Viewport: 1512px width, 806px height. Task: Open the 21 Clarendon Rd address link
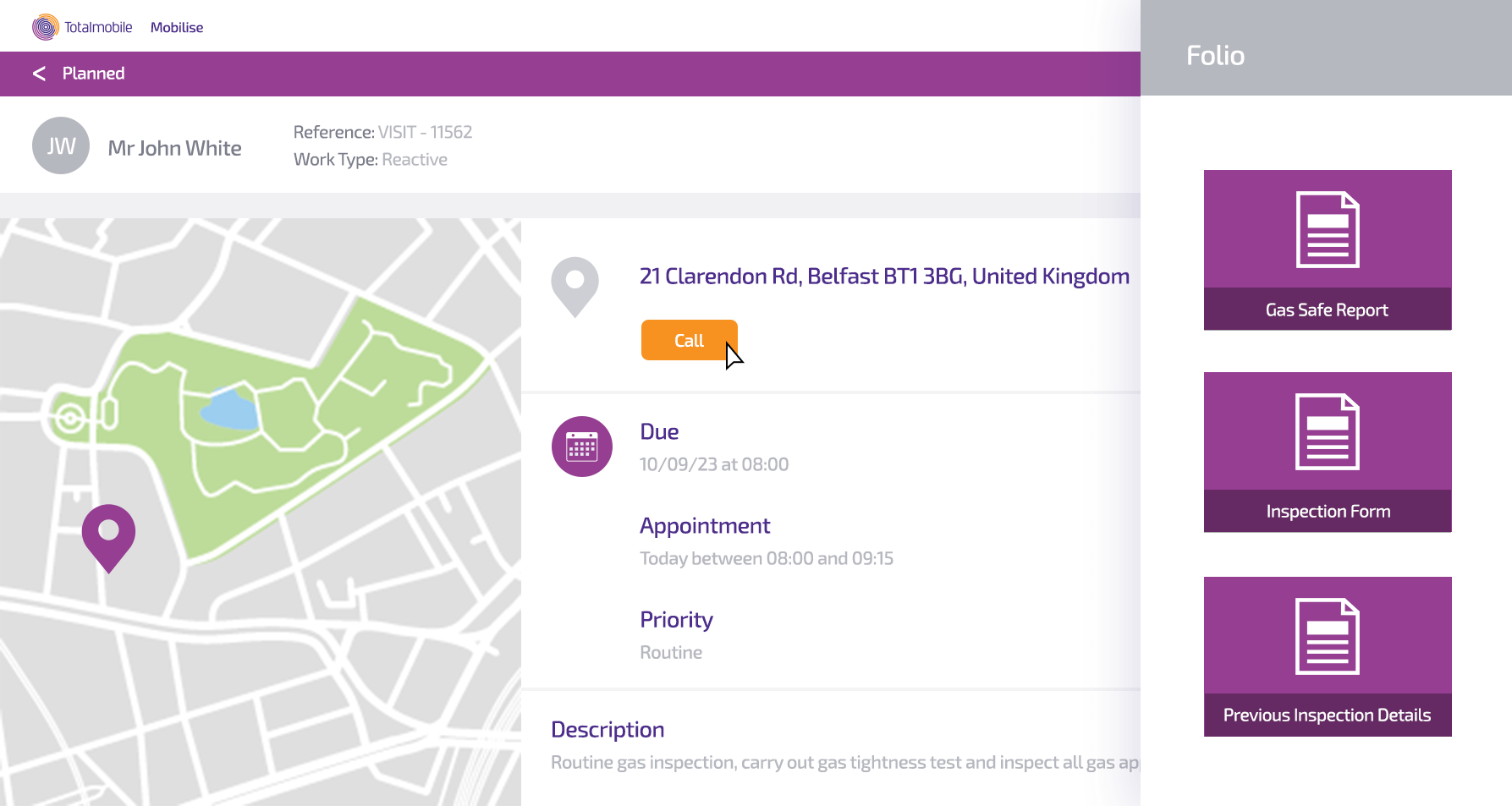[884, 277]
